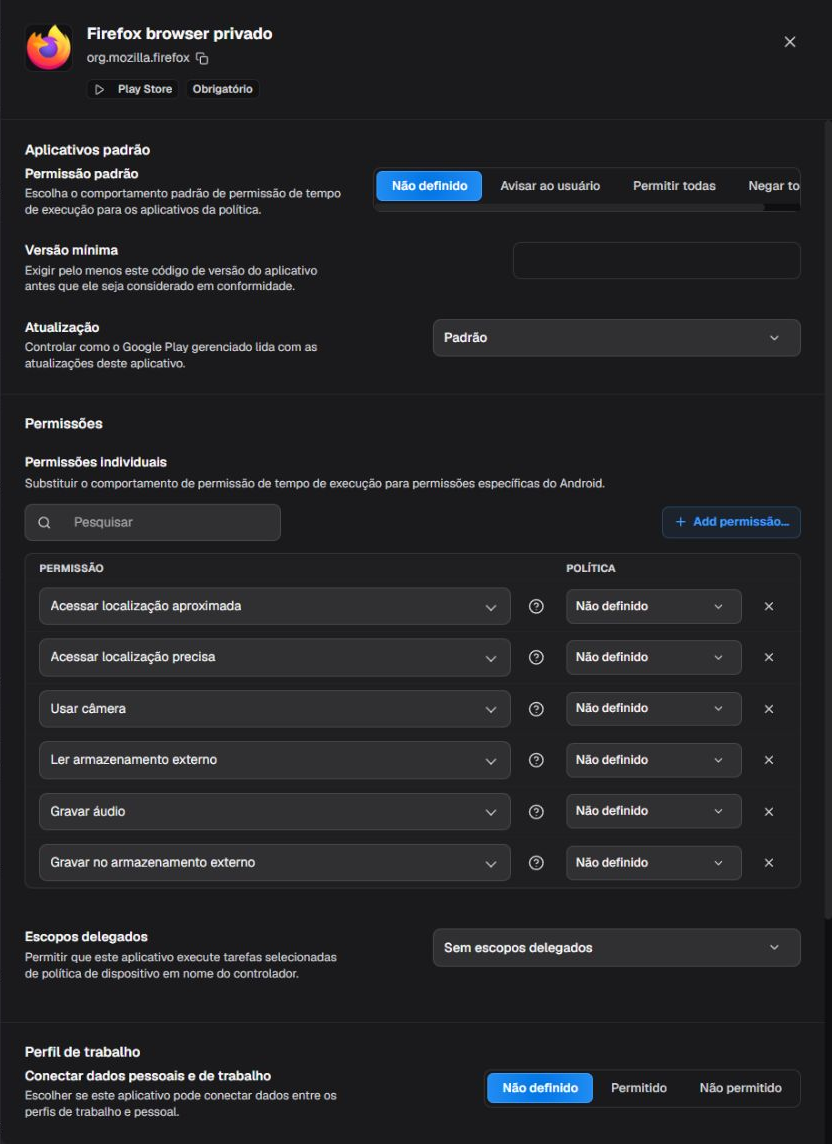Remove the Ler armazenamento externo permission row
The height and width of the screenshot is (1144, 832).
click(x=769, y=760)
